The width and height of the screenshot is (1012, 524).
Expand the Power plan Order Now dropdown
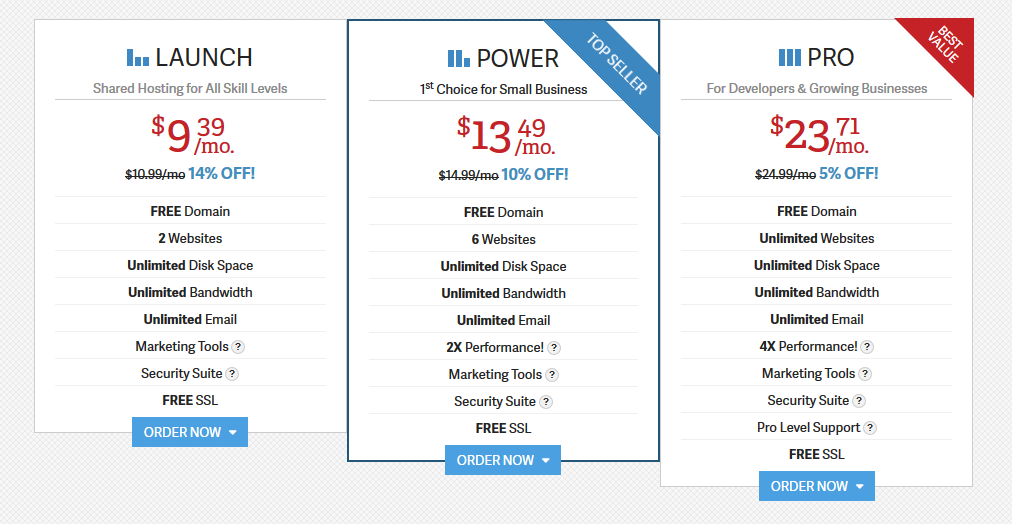[x=503, y=460]
